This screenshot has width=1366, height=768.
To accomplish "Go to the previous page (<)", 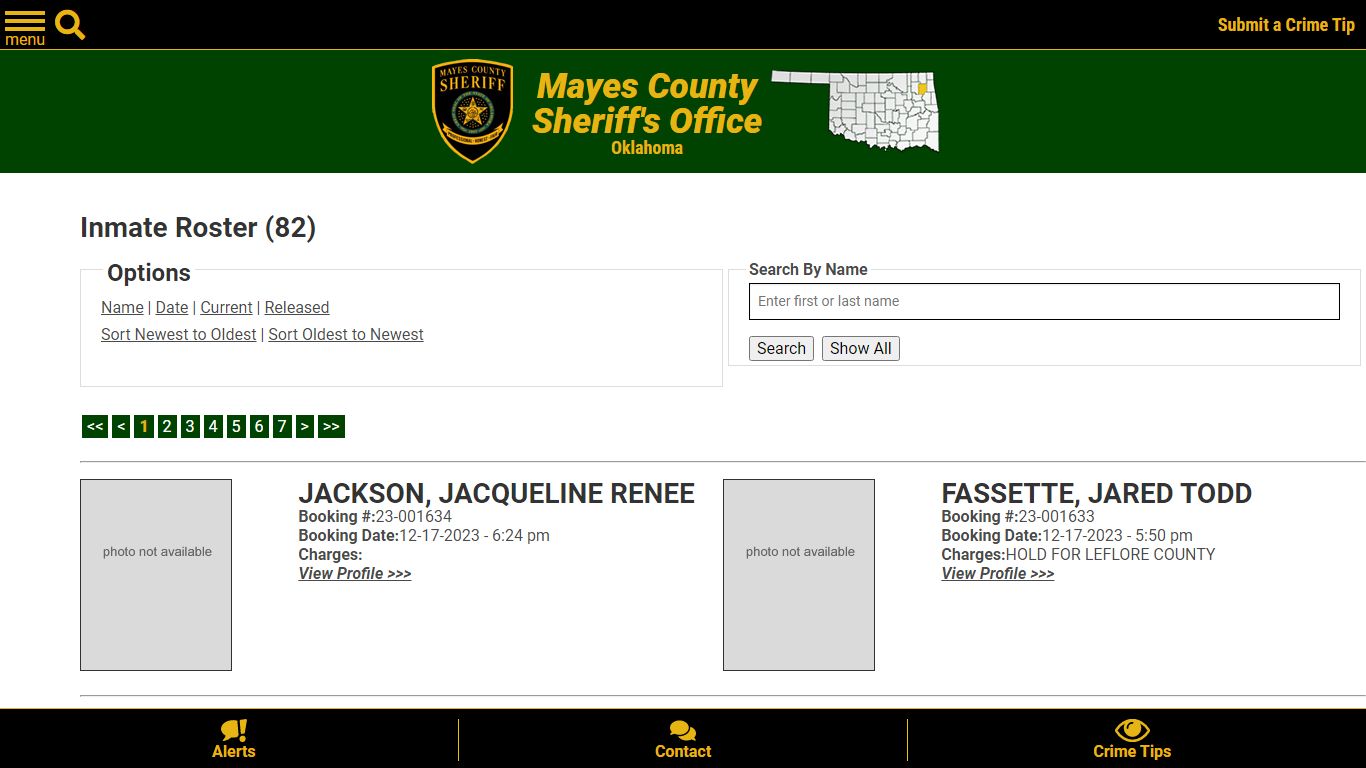I will click(121, 427).
